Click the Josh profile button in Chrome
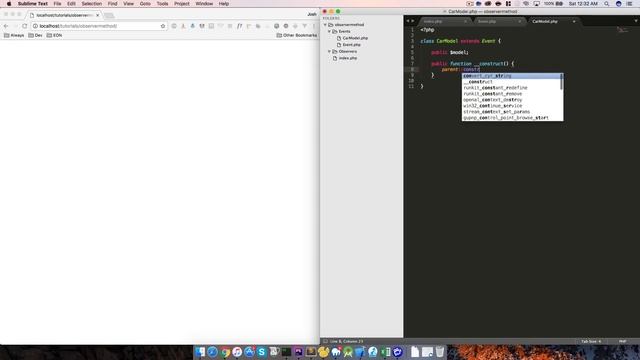Viewport: 640px width, 360px height. click(x=312, y=14)
